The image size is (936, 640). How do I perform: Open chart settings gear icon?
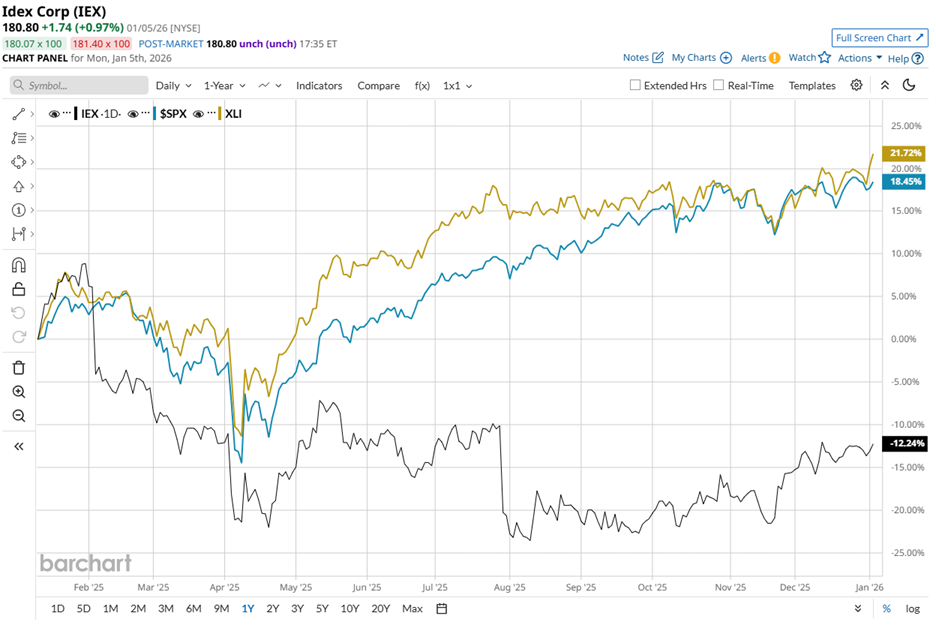(x=856, y=85)
